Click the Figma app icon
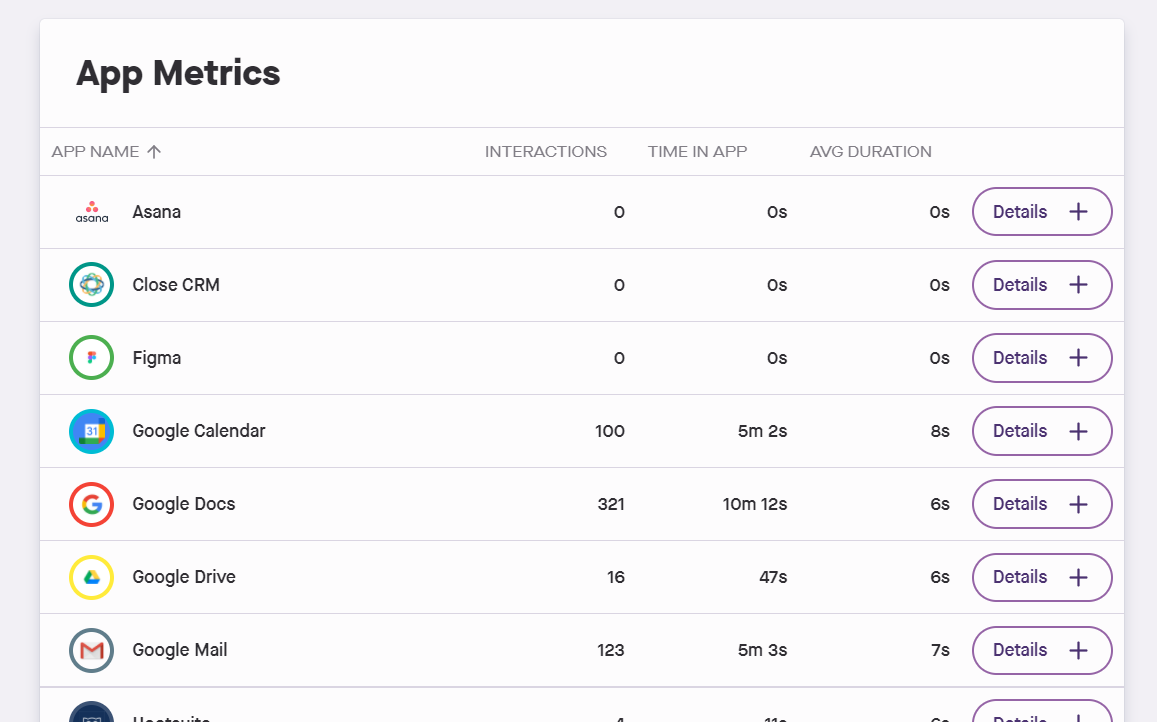The width and height of the screenshot is (1157, 722). coord(92,358)
